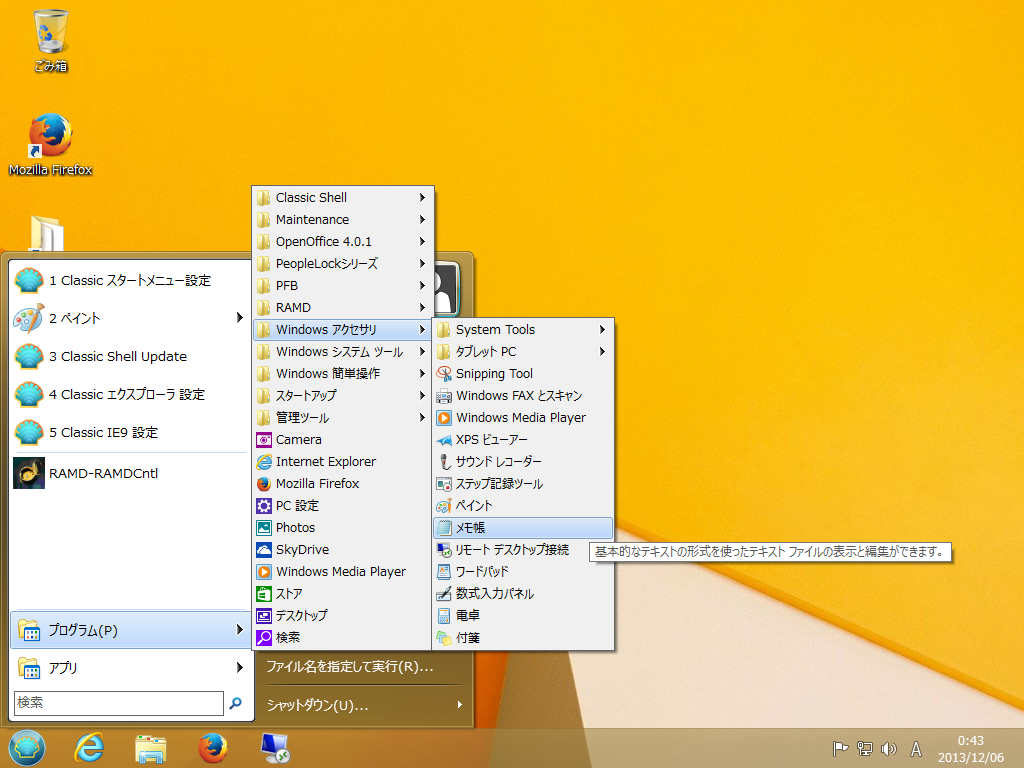Click the Internet Explorer taskbar icon

point(89,747)
